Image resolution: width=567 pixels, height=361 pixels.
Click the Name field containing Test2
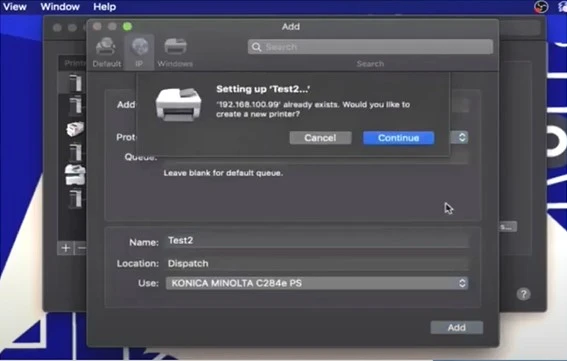(317, 241)
